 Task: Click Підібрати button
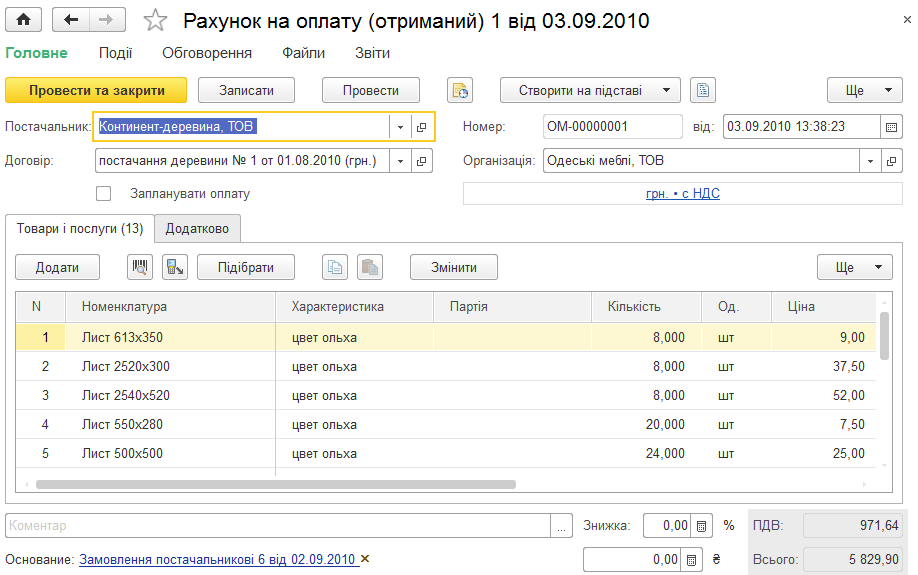246,268
